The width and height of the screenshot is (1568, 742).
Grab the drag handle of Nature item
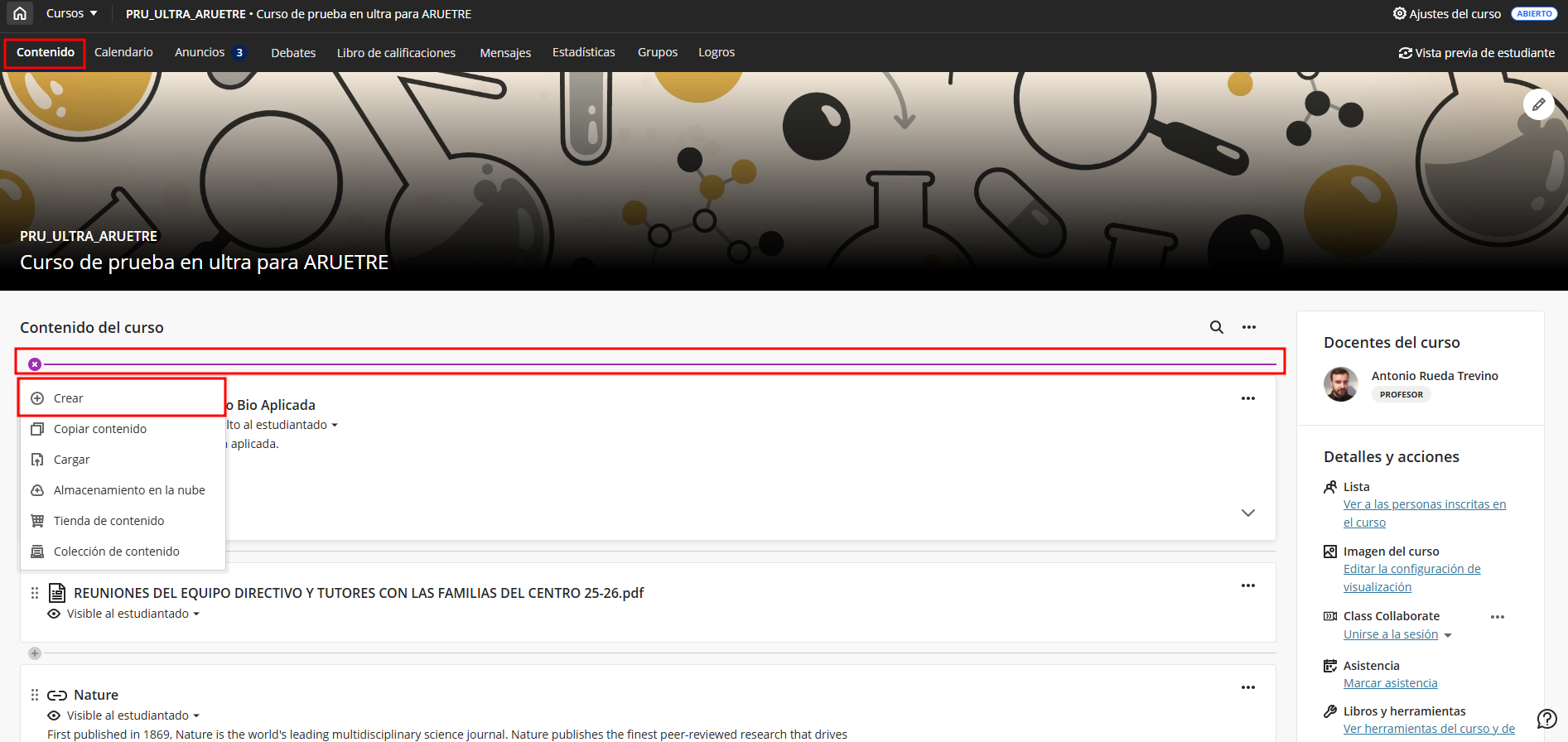35,695
